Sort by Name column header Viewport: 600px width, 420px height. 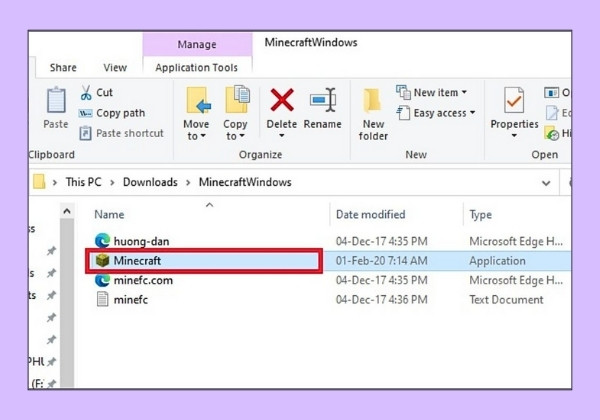[109, 215]
